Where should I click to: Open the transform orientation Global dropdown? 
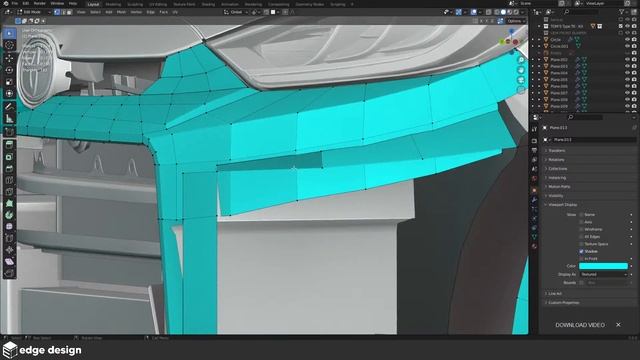tap(236, 12)
